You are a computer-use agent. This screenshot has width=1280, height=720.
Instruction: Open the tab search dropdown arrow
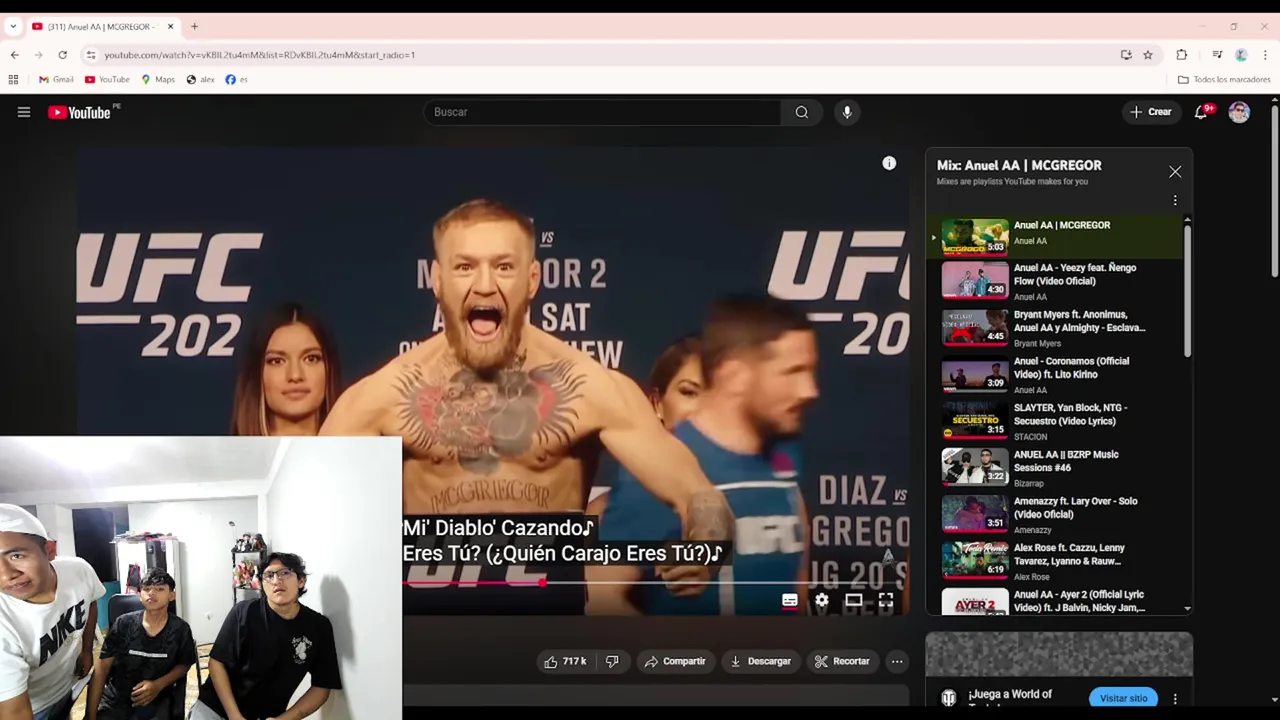pyautogui.click(x=13, y=26)
